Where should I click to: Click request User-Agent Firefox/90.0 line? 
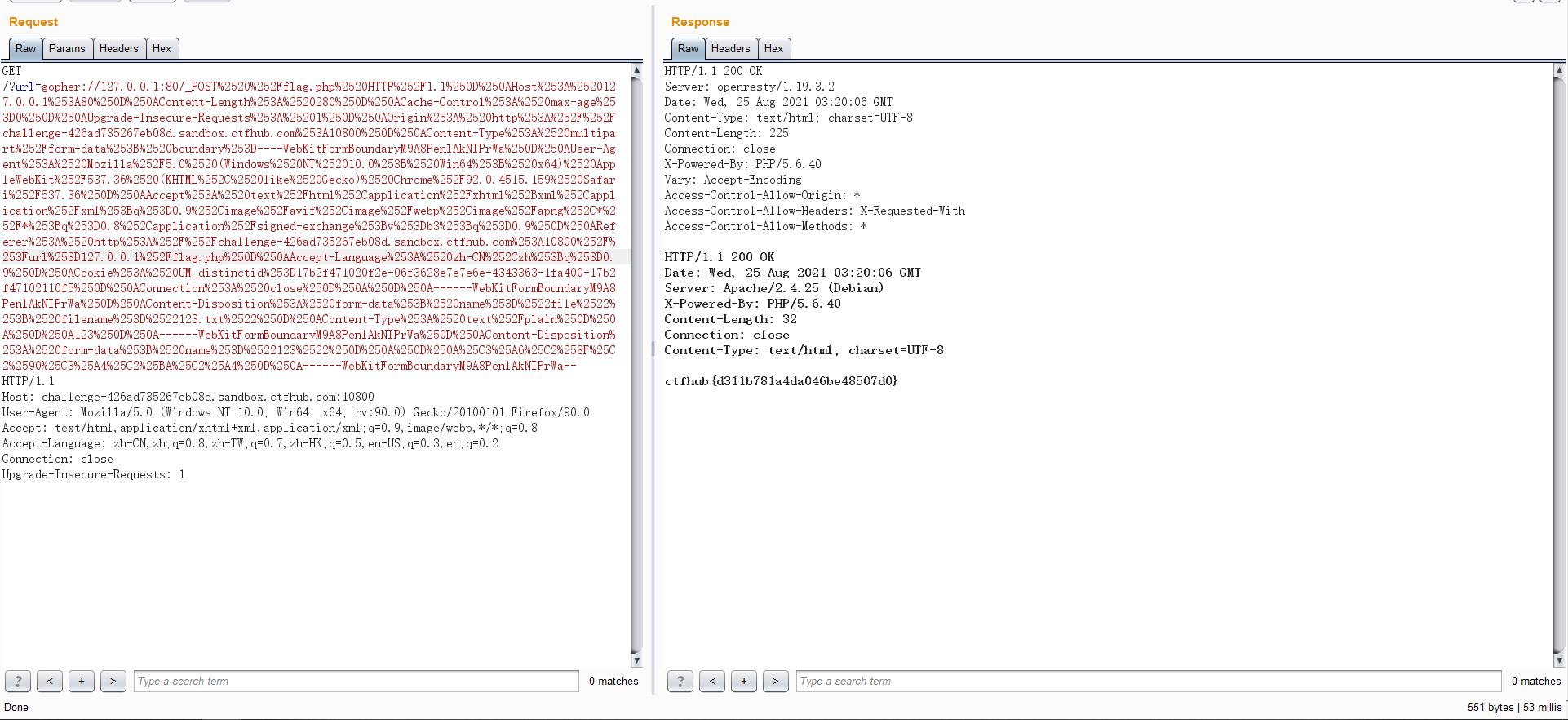coord(296,412)
